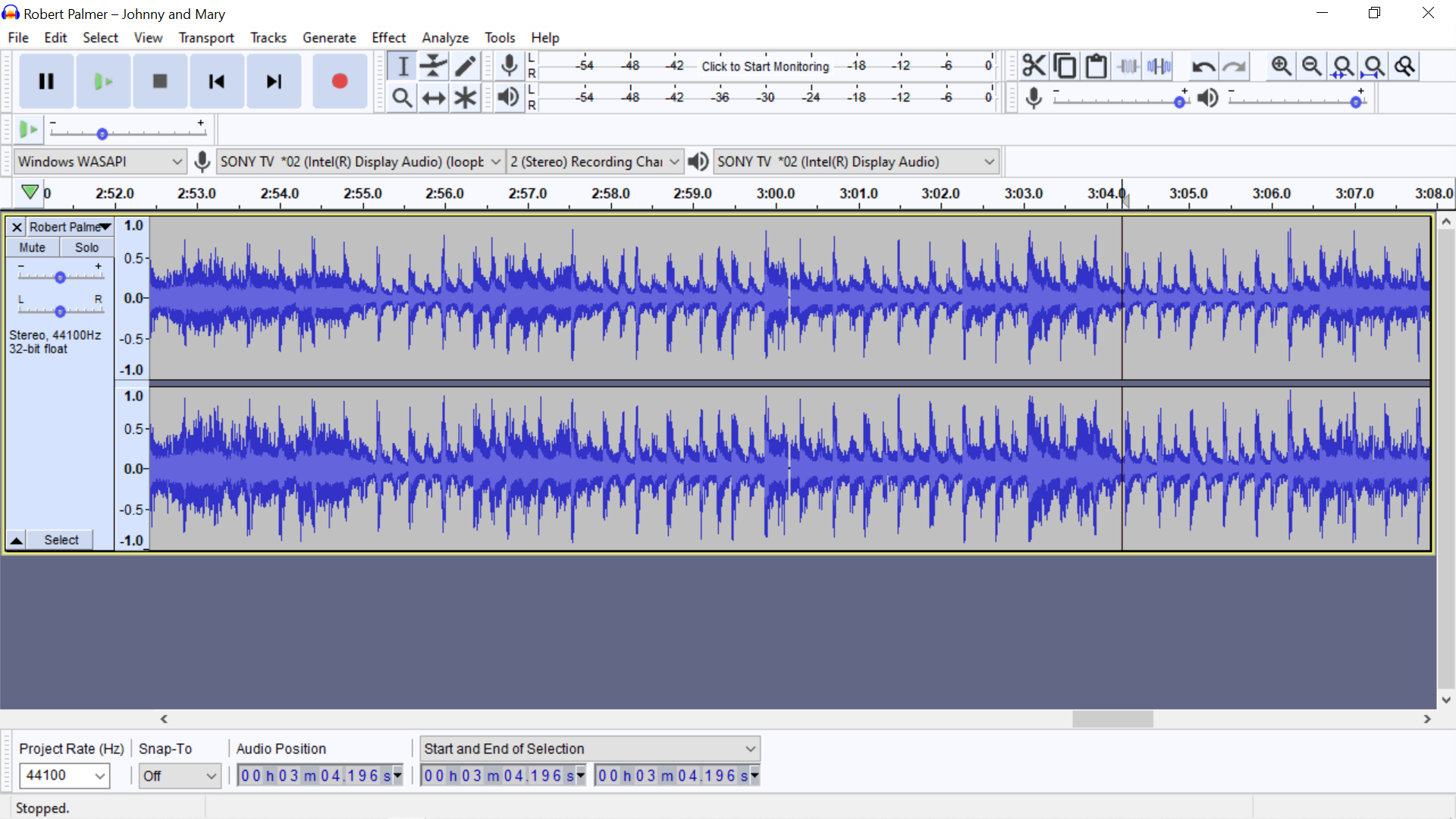Image resolution: width=1456 pixels, height=819 pixels.
Task: Open the Windows WASAPI host dropdown
Action: click(x=99, y=162)
